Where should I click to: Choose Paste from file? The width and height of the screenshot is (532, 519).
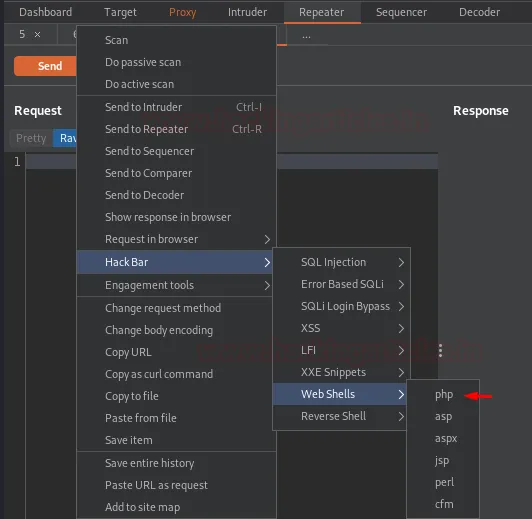(175, 418)
